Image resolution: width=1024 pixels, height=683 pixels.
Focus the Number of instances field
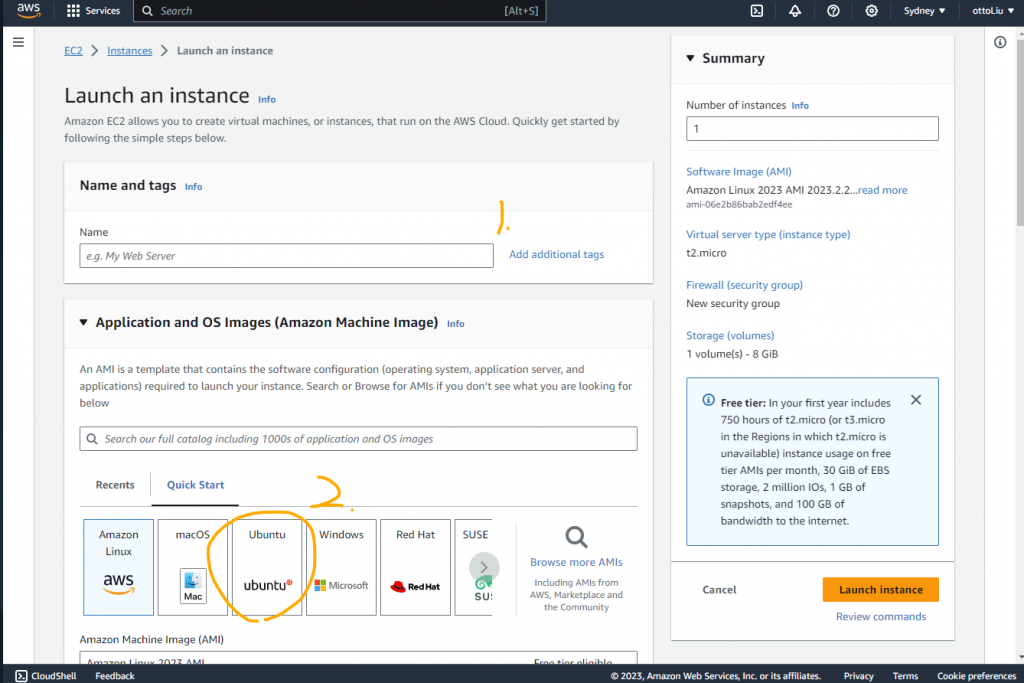pyautogui.click(x=812, y=129)
